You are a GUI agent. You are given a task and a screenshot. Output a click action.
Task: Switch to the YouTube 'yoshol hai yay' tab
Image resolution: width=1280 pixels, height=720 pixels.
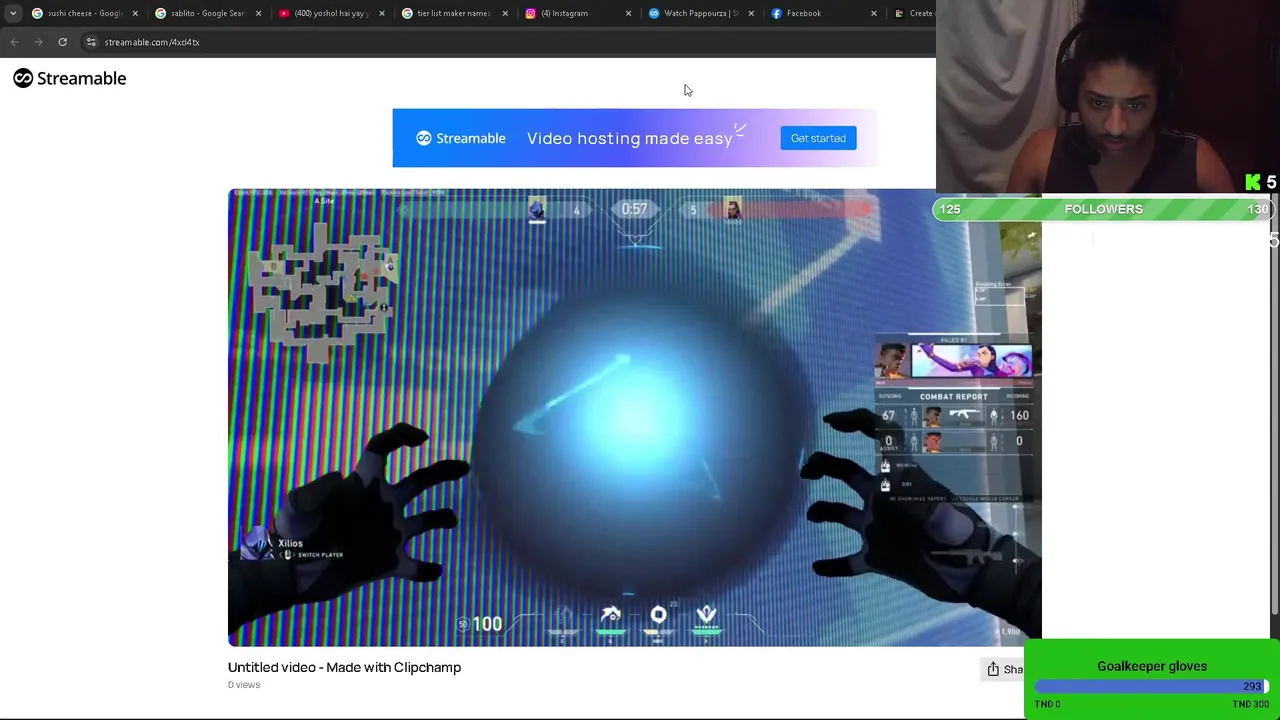pos(330,13)
